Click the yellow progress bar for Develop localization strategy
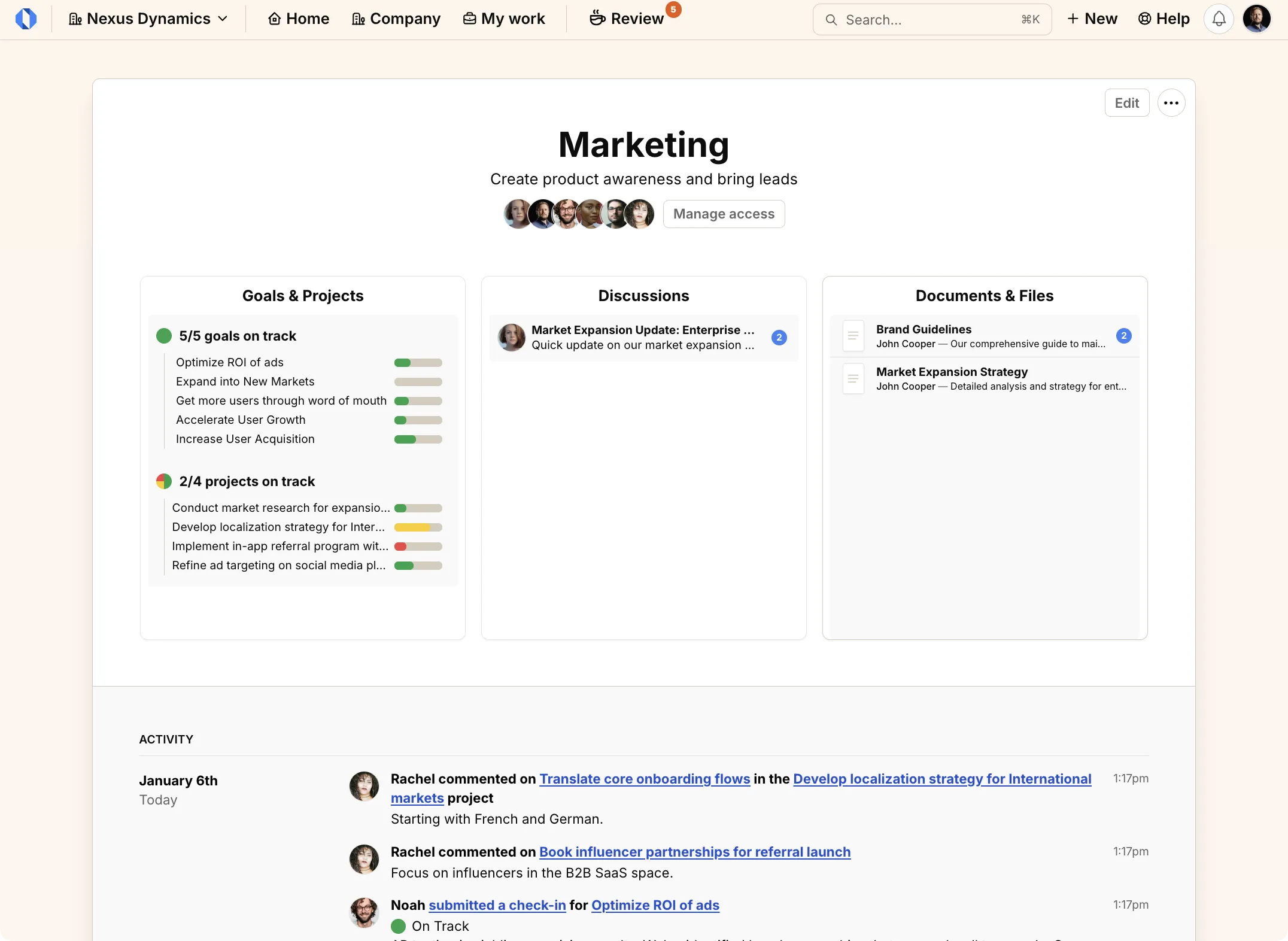This screenshot has width=1288, height=941. point(417,527)
